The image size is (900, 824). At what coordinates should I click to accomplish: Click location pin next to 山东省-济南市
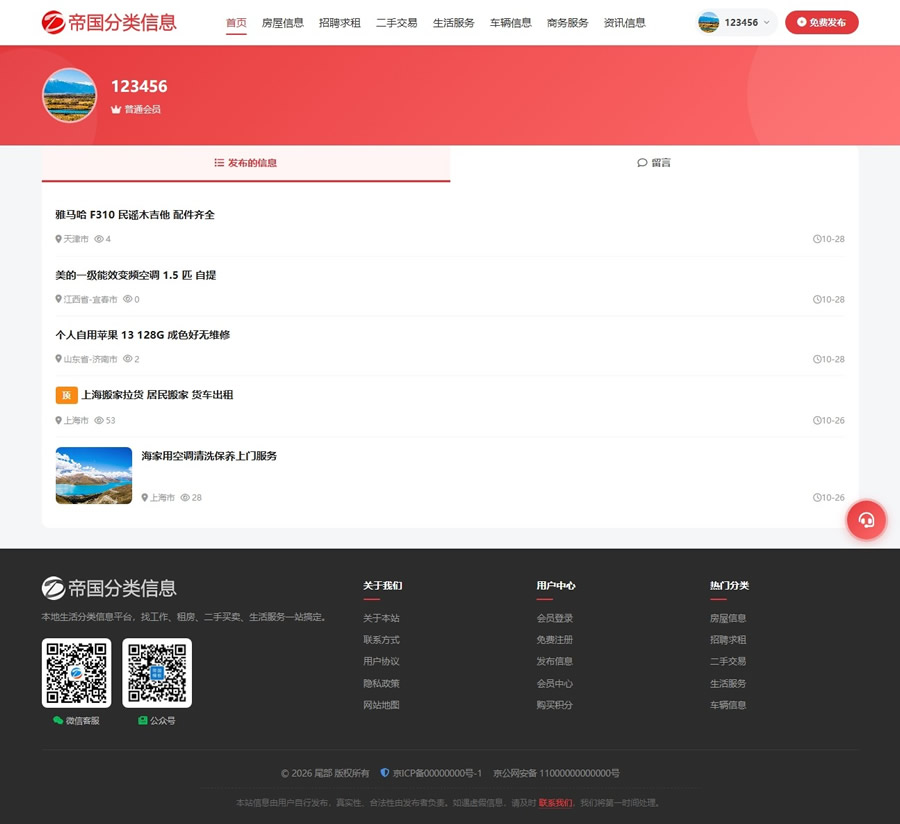(58, 359)
